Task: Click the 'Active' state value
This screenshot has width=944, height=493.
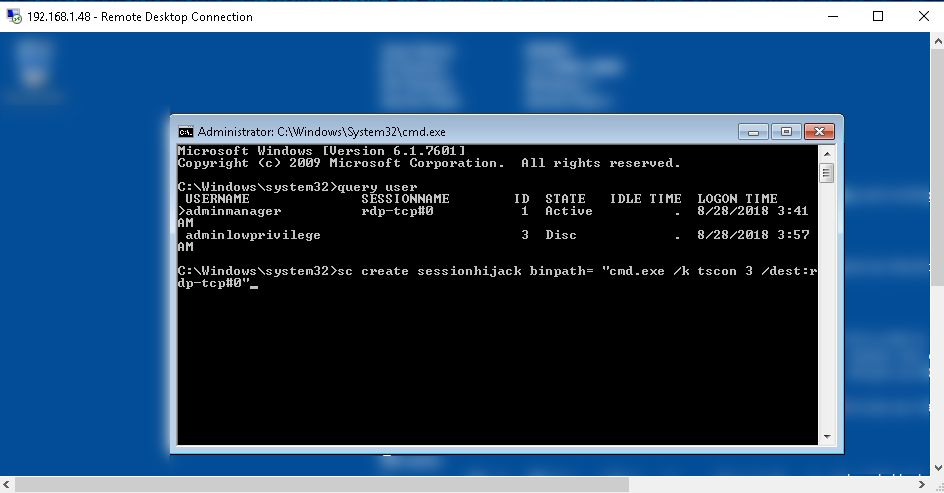Action: pyautogui.click(x=569, y=211)
